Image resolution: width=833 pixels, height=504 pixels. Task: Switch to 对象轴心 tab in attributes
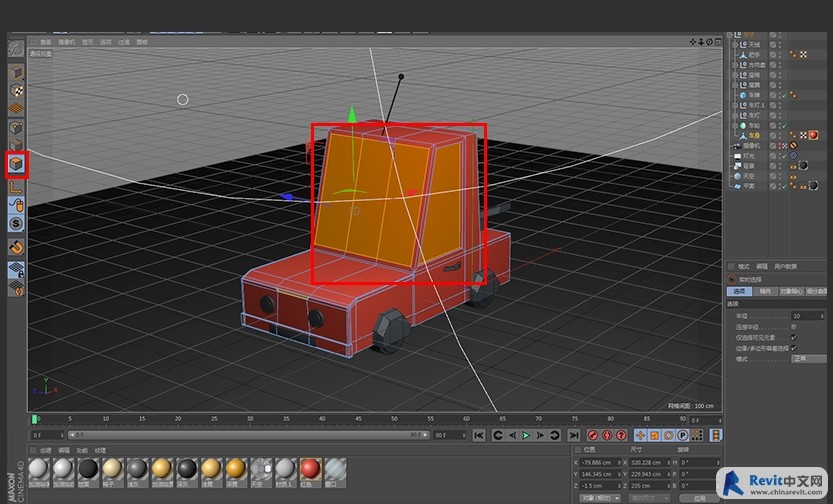point(791,292)
